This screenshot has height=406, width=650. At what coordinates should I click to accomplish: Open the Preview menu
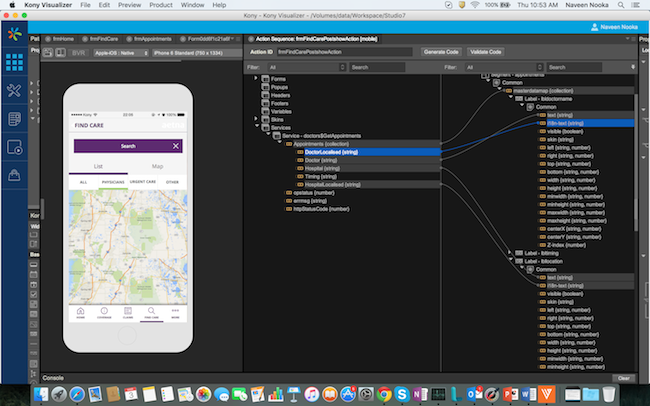(129, 5)
